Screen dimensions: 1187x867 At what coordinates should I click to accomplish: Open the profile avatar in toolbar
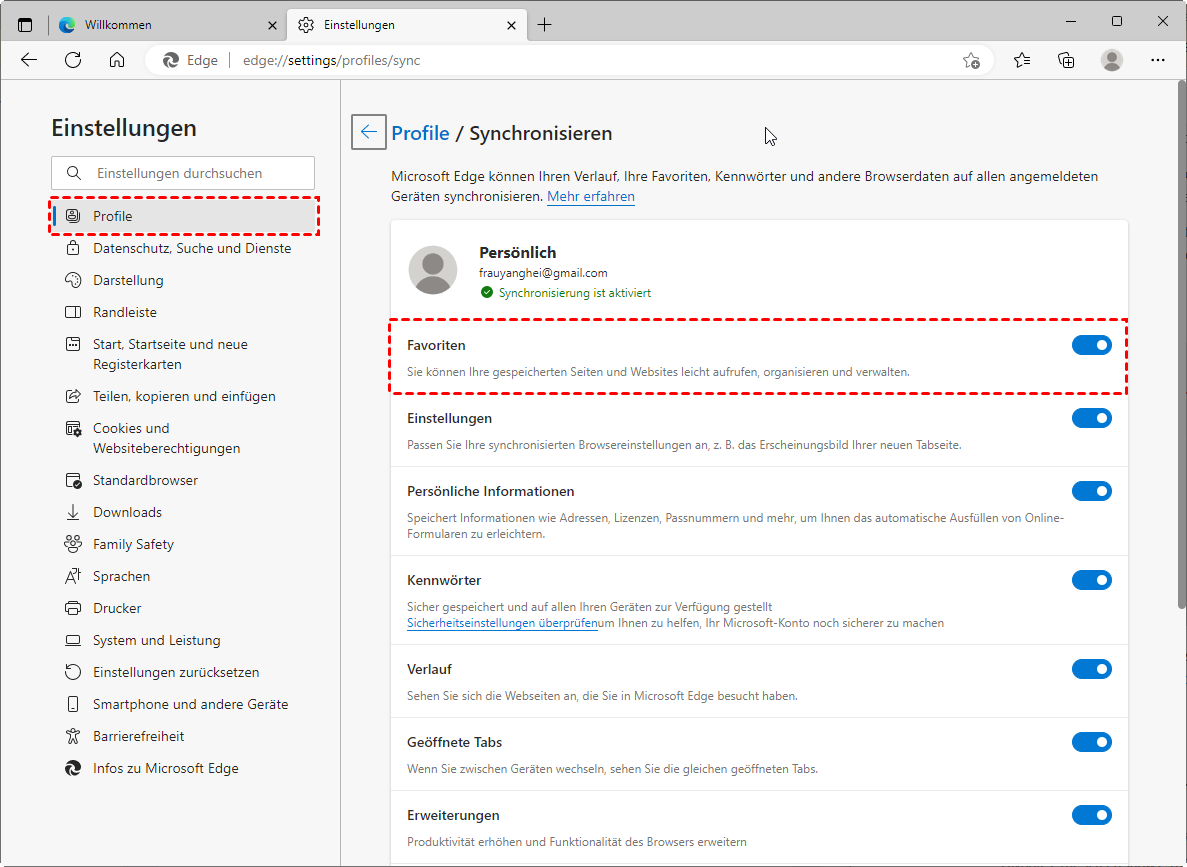(1111, 61)
